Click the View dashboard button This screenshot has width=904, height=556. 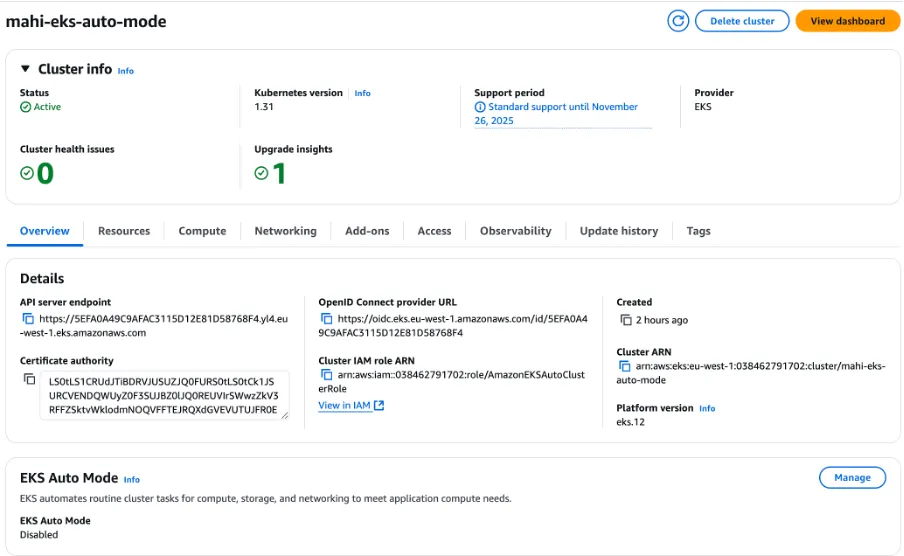848,21
